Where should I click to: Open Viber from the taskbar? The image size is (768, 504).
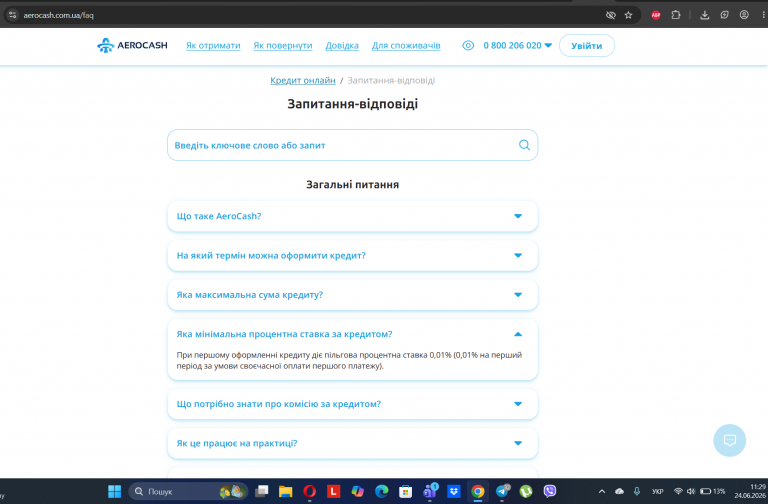click(x=550, y=491)
